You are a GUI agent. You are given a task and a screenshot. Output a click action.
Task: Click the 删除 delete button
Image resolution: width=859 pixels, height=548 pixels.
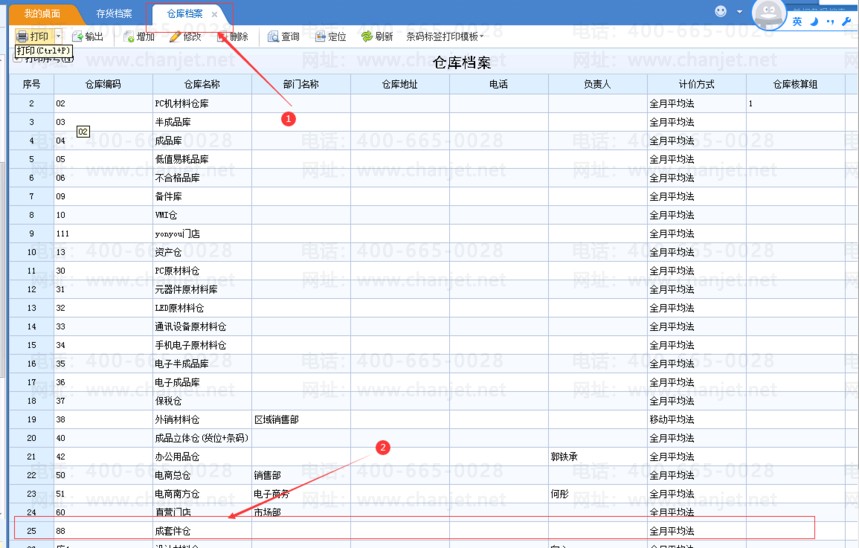[233, 37]
